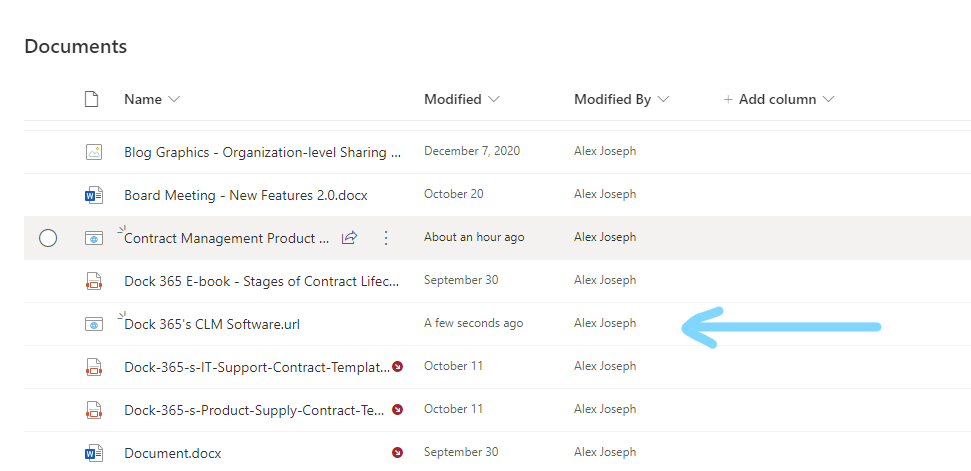This screenshot has height=471, width=971.
Task: Click the file type column header icon
Action: (92, 99)
